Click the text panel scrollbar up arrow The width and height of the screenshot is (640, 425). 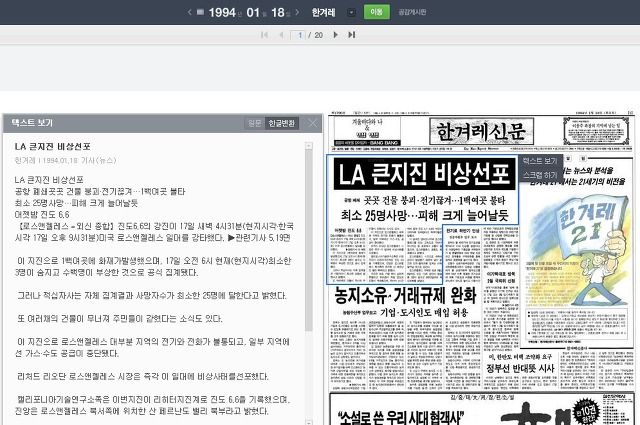(x=309, y=146)
